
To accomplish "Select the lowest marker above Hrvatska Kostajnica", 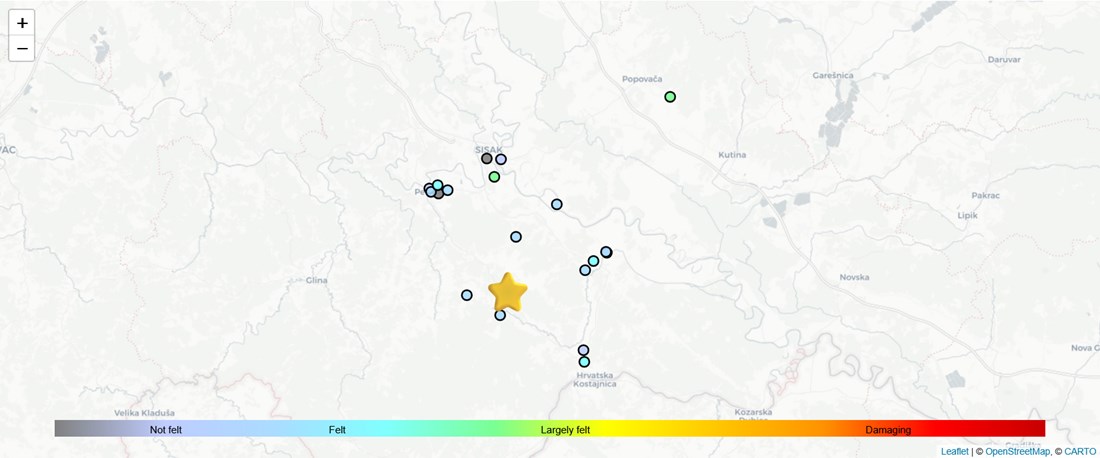I will point(584,362).
